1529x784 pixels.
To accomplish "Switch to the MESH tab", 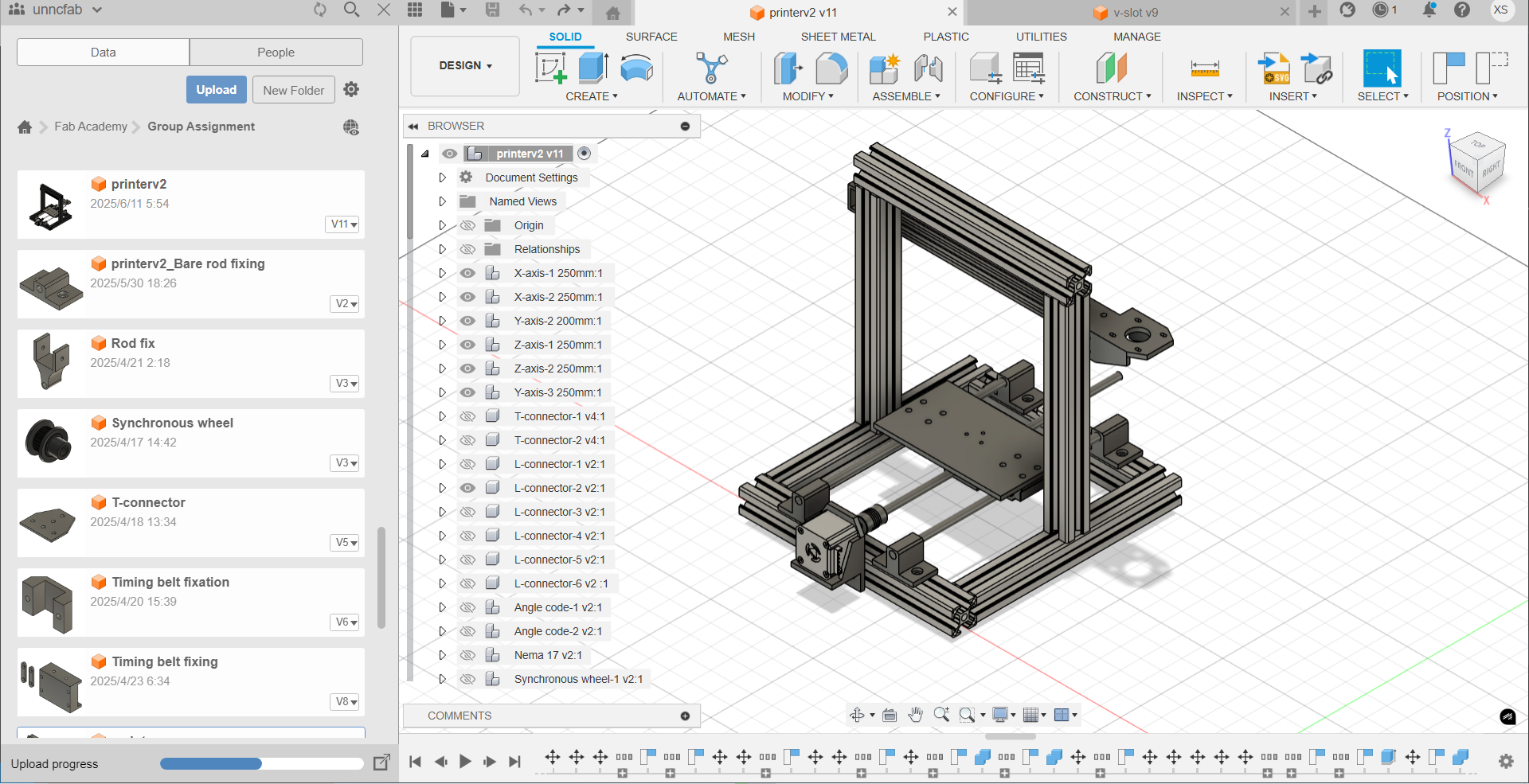I will point(739,37).
